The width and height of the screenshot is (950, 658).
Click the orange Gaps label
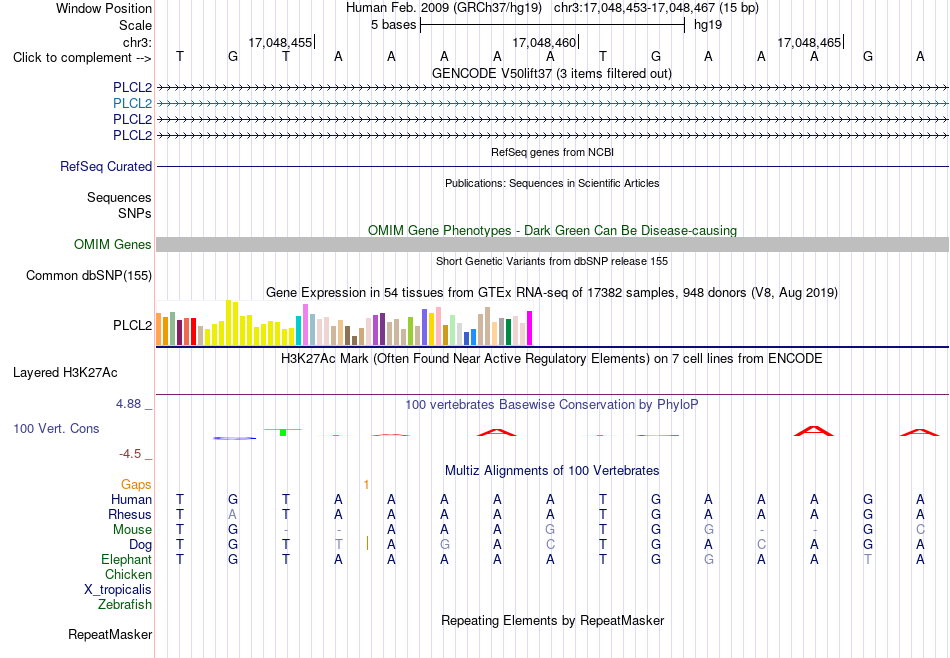(x=136, y=484)
